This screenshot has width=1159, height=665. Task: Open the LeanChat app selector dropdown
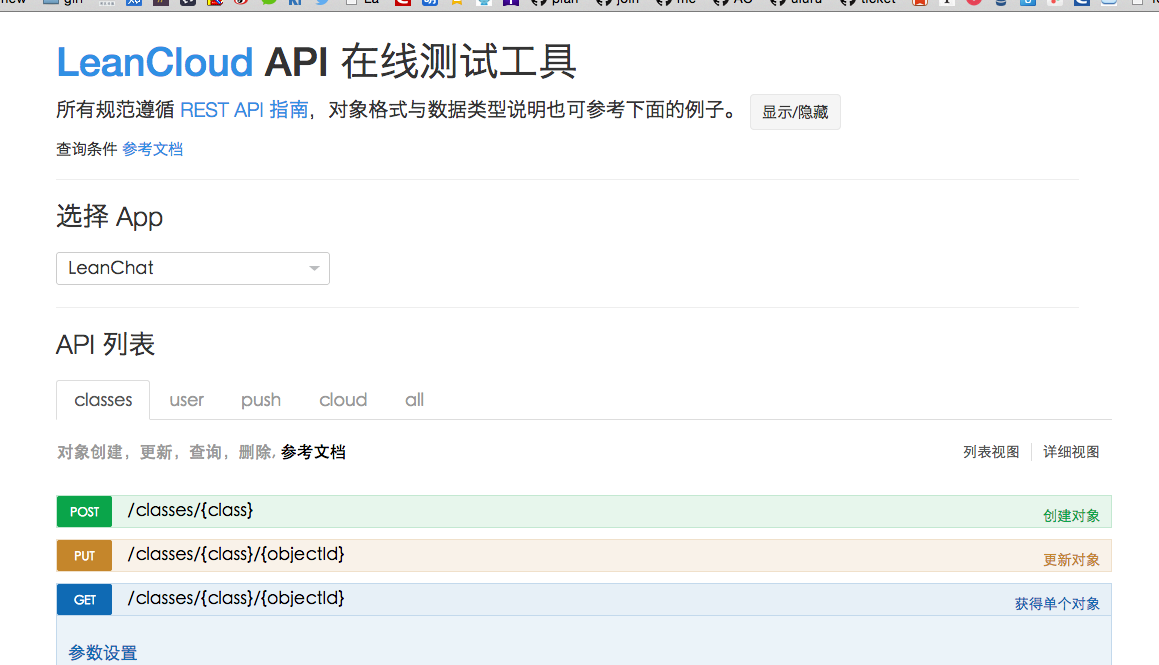[193, 268]
